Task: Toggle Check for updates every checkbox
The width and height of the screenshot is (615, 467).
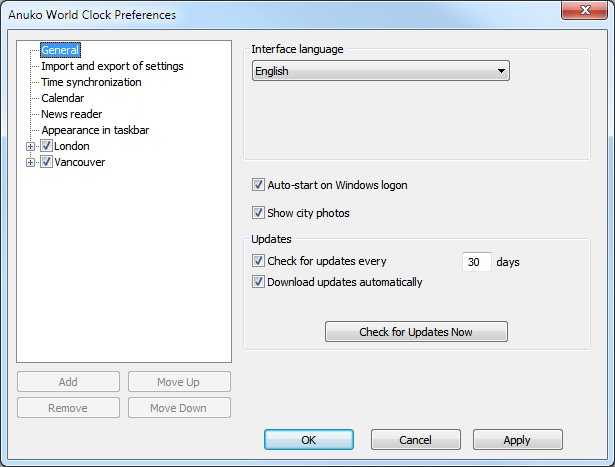Action: pyautogui.click(x=259, y=261)
